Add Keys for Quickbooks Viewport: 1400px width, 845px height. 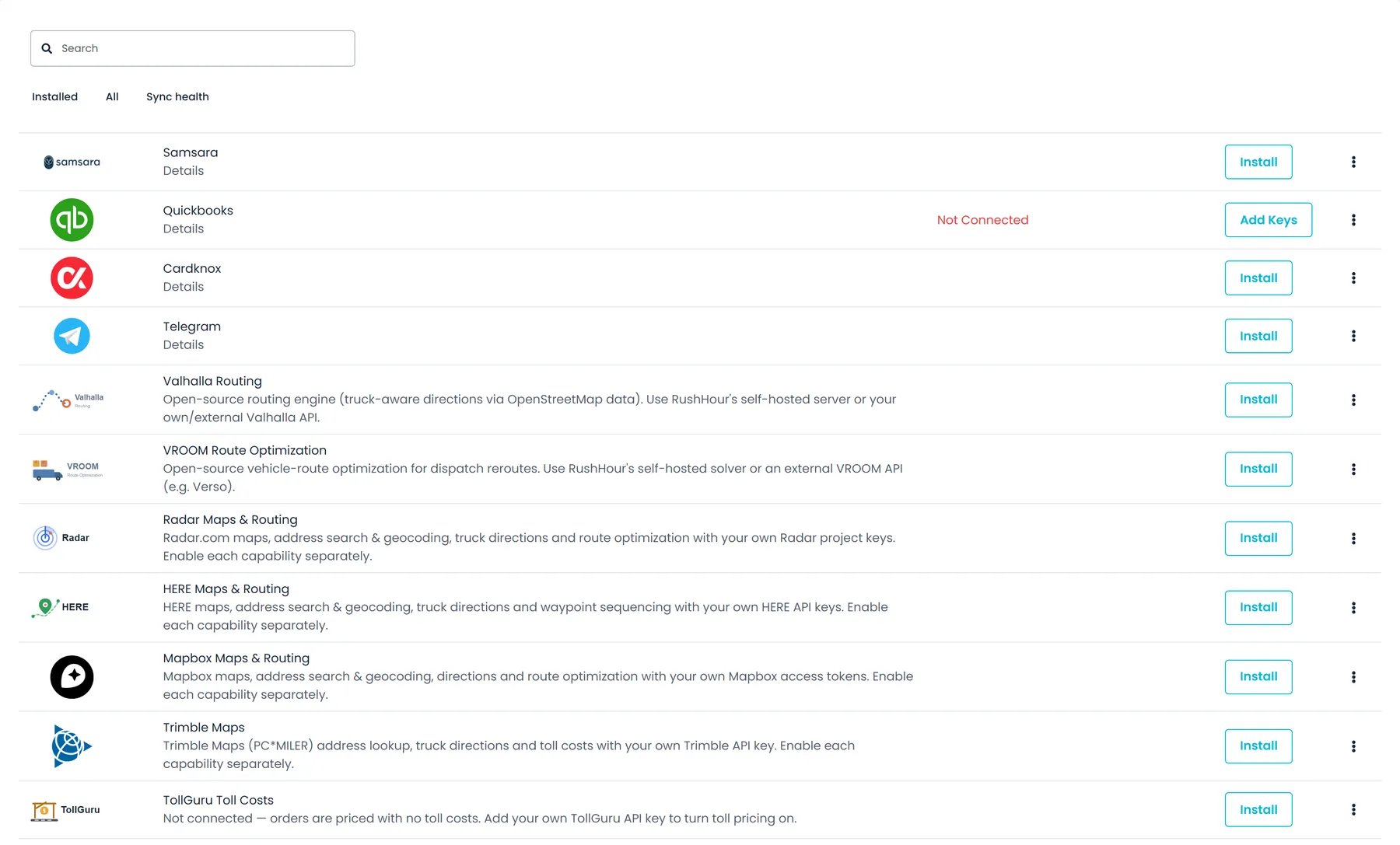point(1269,220)
